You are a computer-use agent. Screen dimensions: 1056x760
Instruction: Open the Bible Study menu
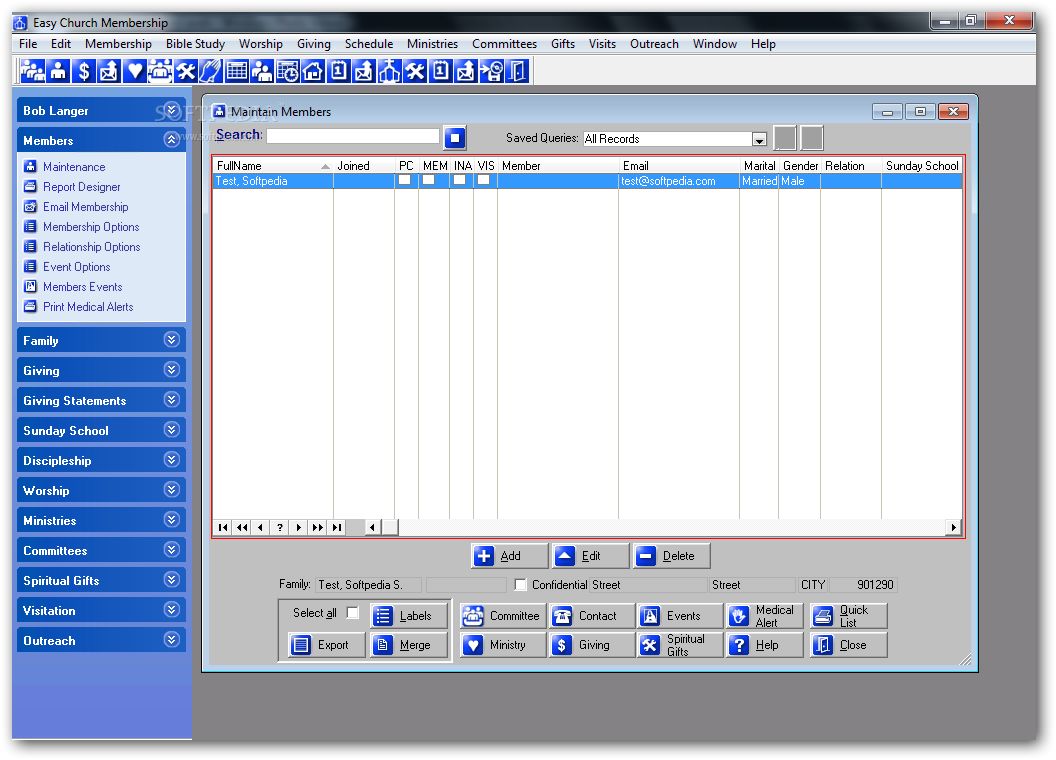[x=194, y=44]
